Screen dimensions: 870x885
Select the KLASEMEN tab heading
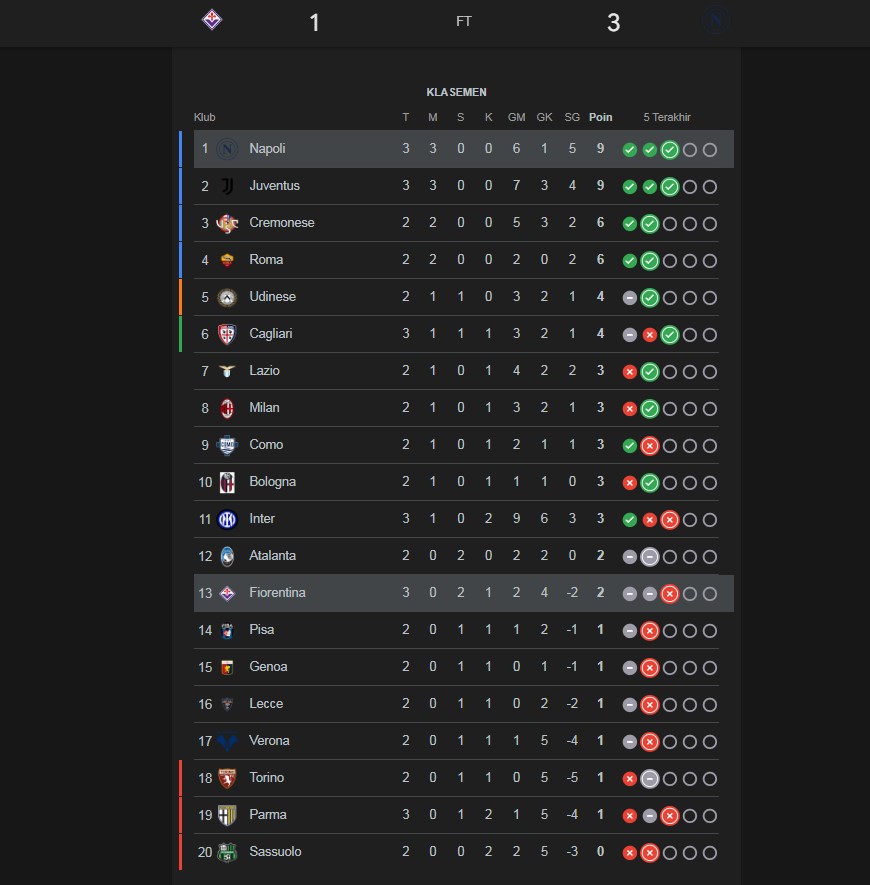(x=456, y=92)
